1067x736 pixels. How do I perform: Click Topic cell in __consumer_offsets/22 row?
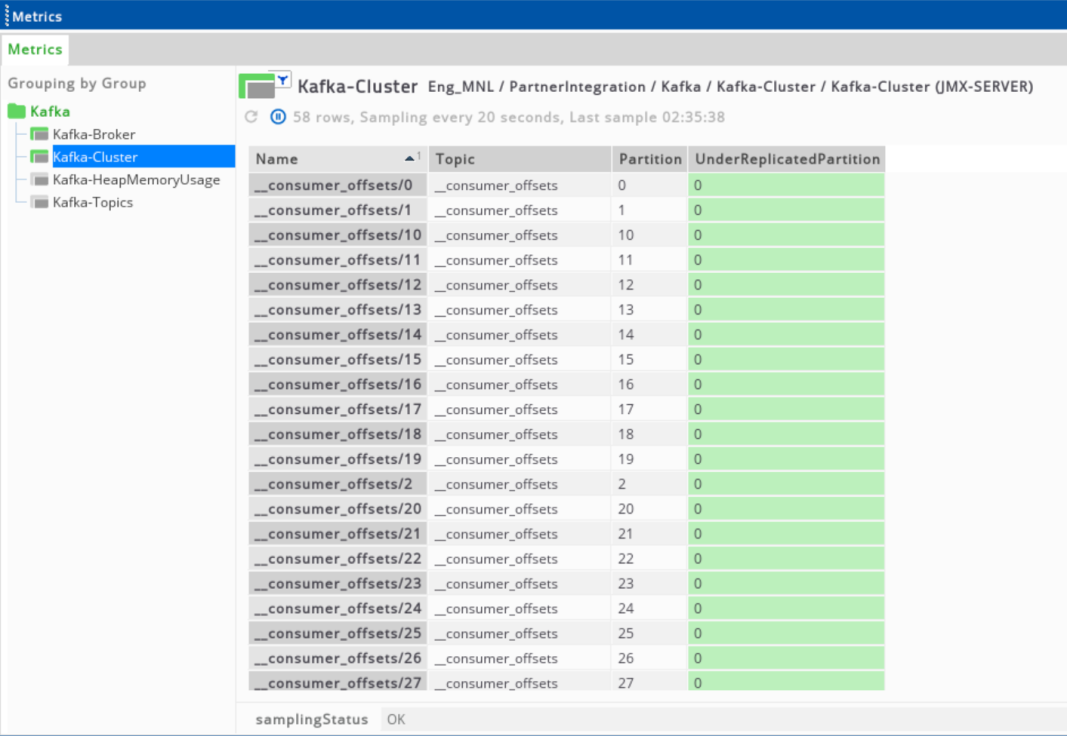520,558
